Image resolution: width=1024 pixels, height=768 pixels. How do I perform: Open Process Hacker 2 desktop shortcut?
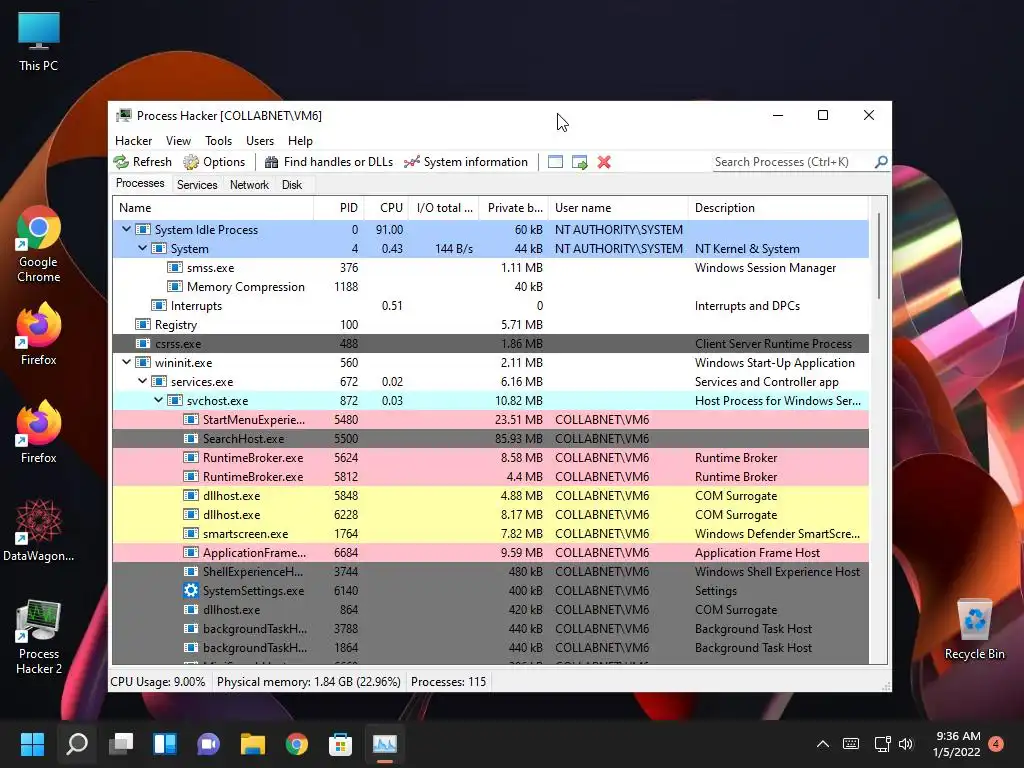39,637
